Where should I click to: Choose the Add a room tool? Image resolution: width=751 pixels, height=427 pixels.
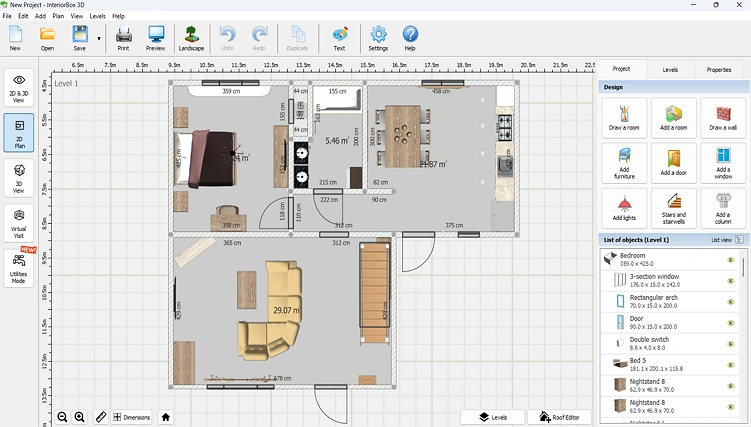pyautogui.click(x=673, y=118)
